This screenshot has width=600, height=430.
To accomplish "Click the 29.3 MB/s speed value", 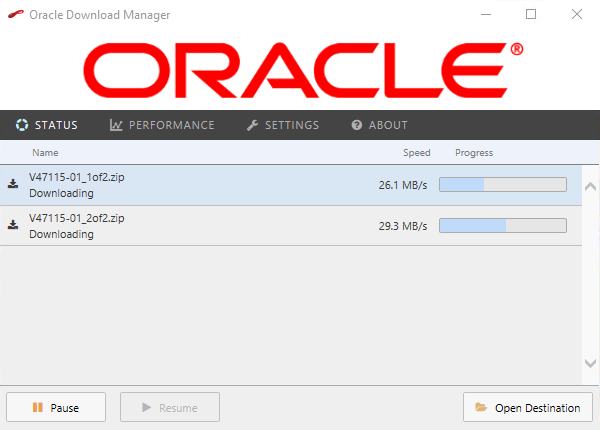I will (403, 226).
